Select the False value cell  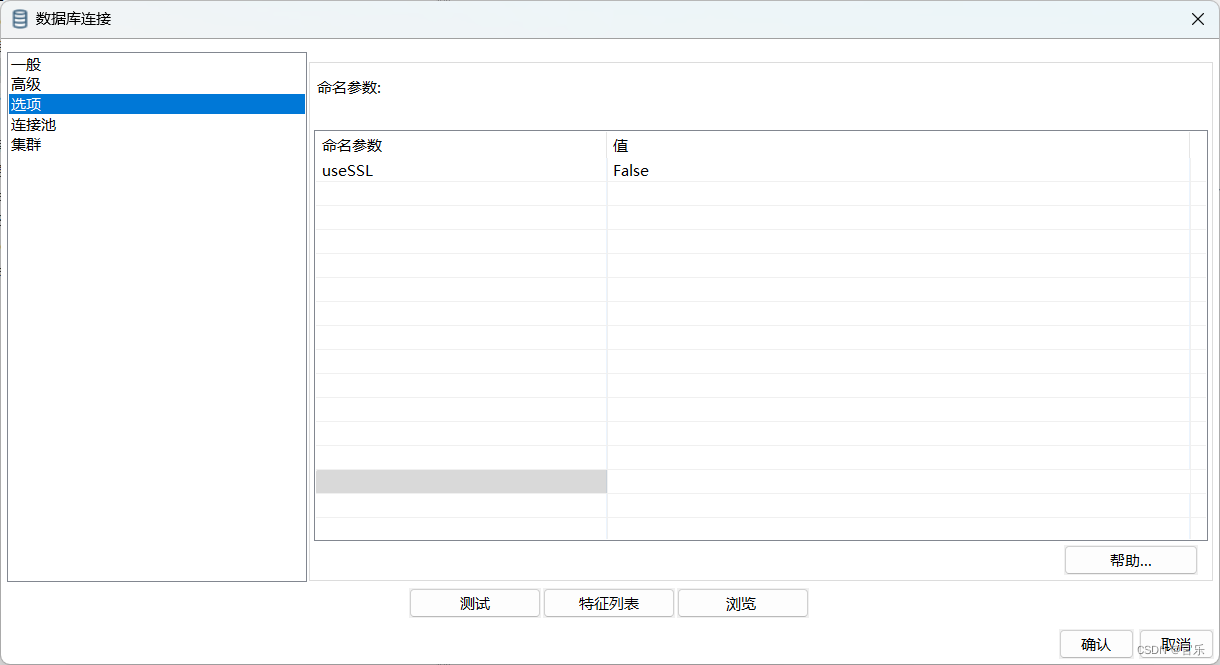(x=898, y=170)
